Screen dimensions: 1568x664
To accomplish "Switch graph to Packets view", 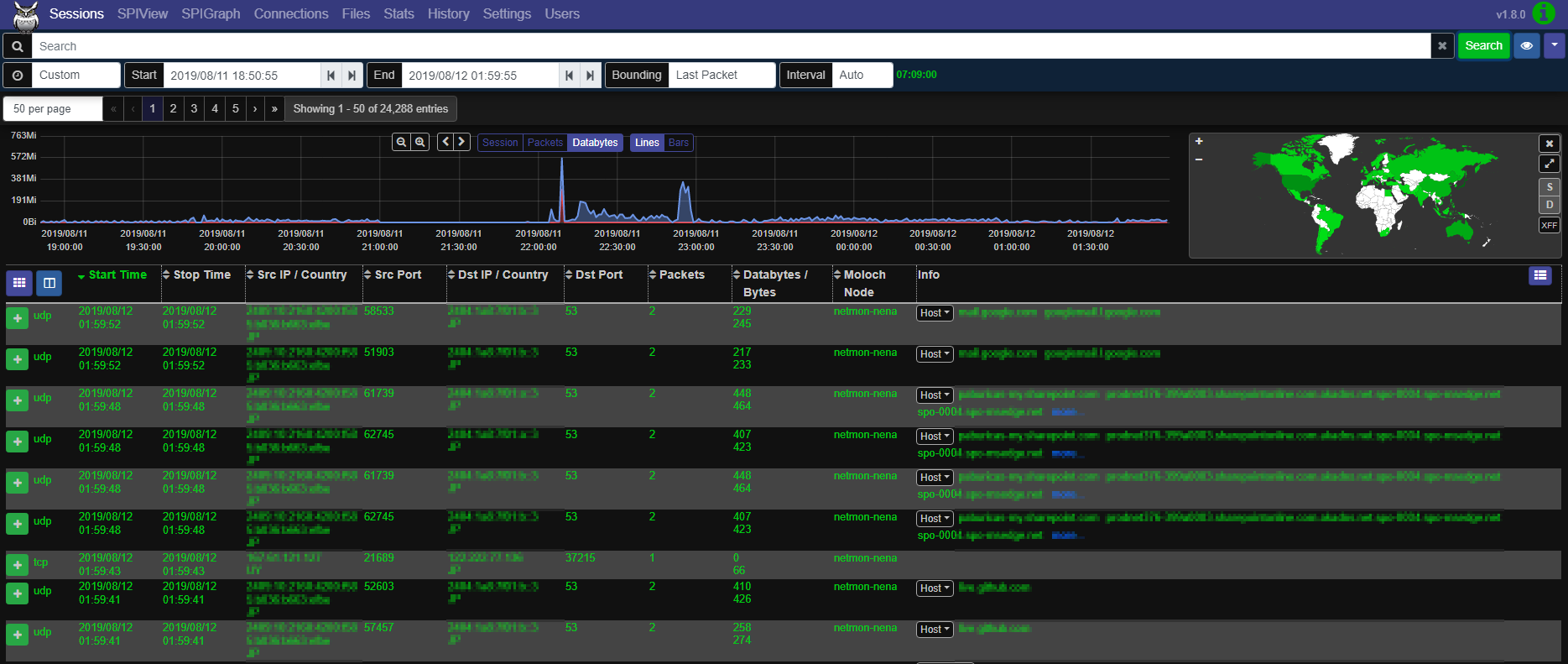I will point(544,143).
